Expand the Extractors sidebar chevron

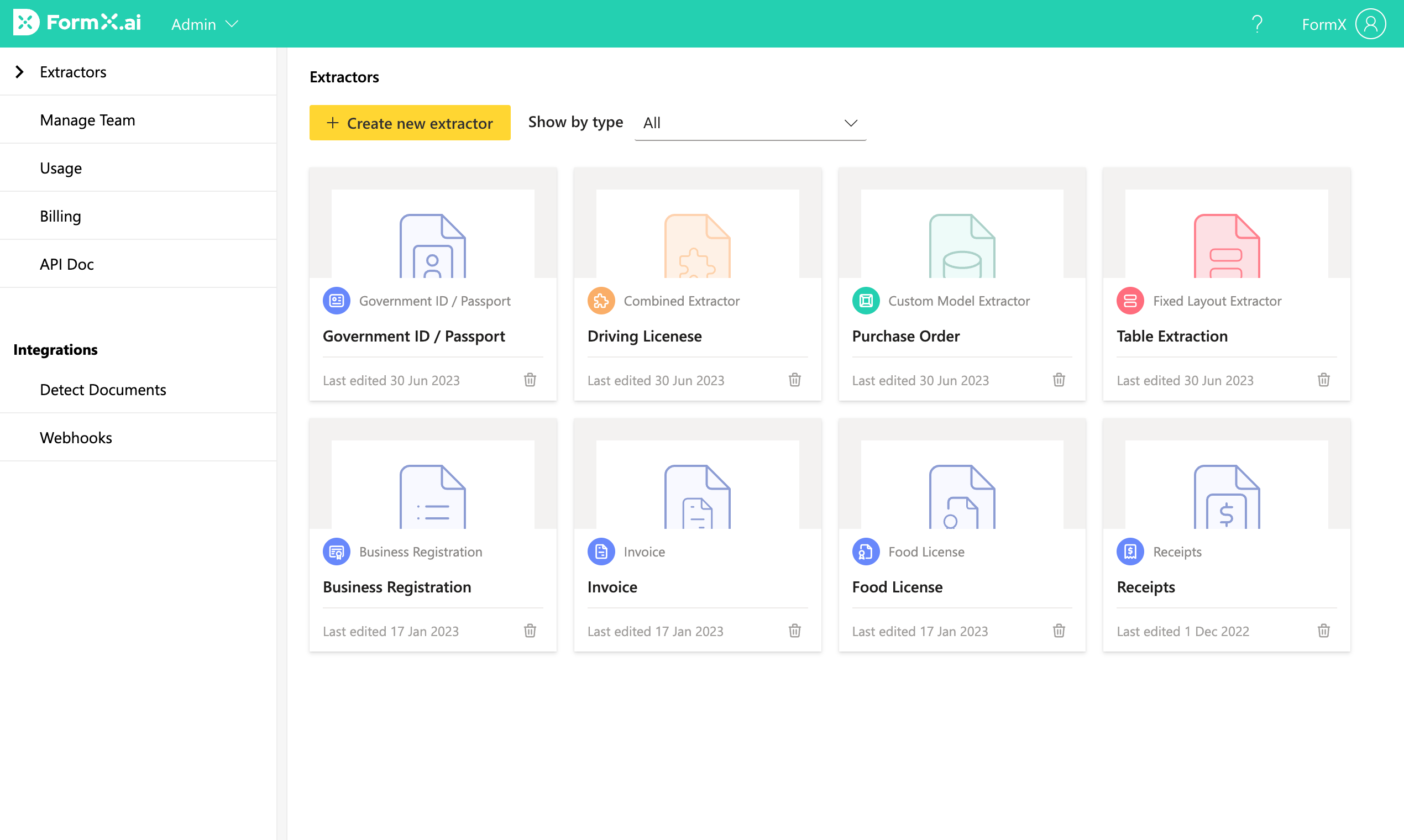click(x=20, y=72)
